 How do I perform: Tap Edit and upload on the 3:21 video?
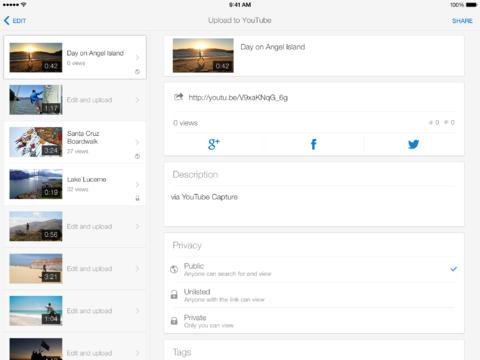[89, 269]
